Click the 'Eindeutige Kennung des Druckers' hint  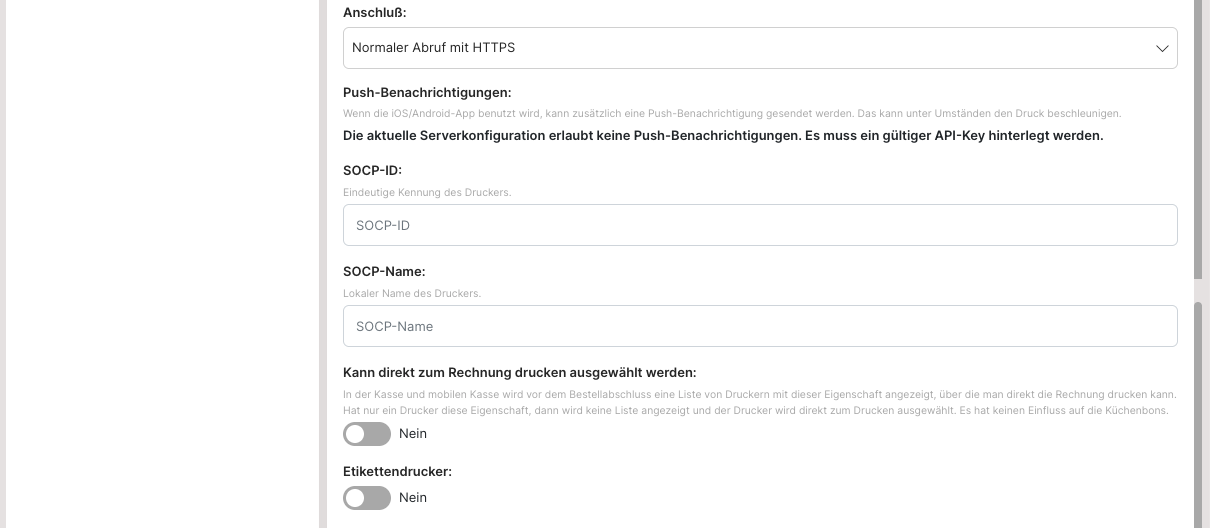click(x=427, y=192)
